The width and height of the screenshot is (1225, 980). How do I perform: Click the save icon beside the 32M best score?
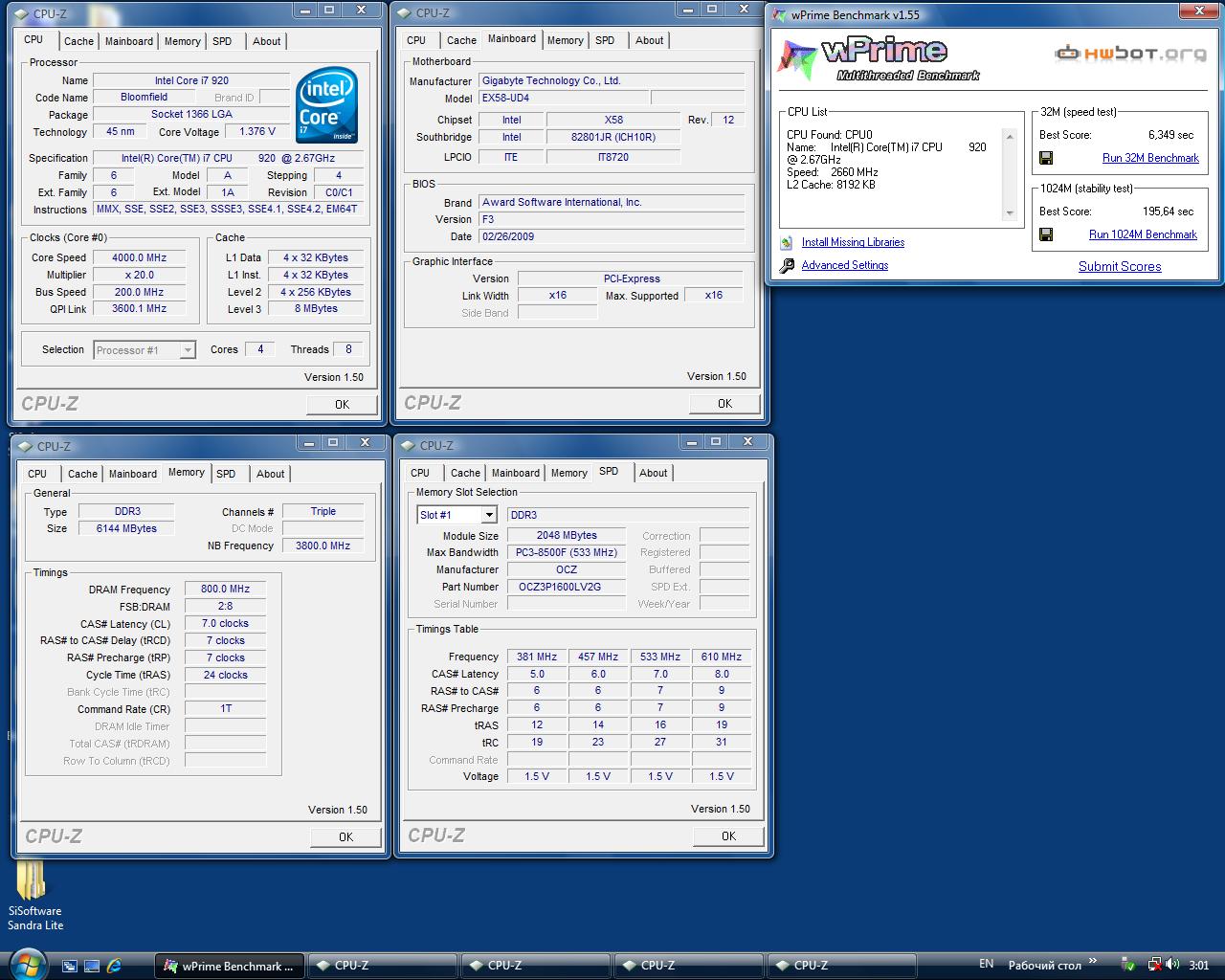1046,158
